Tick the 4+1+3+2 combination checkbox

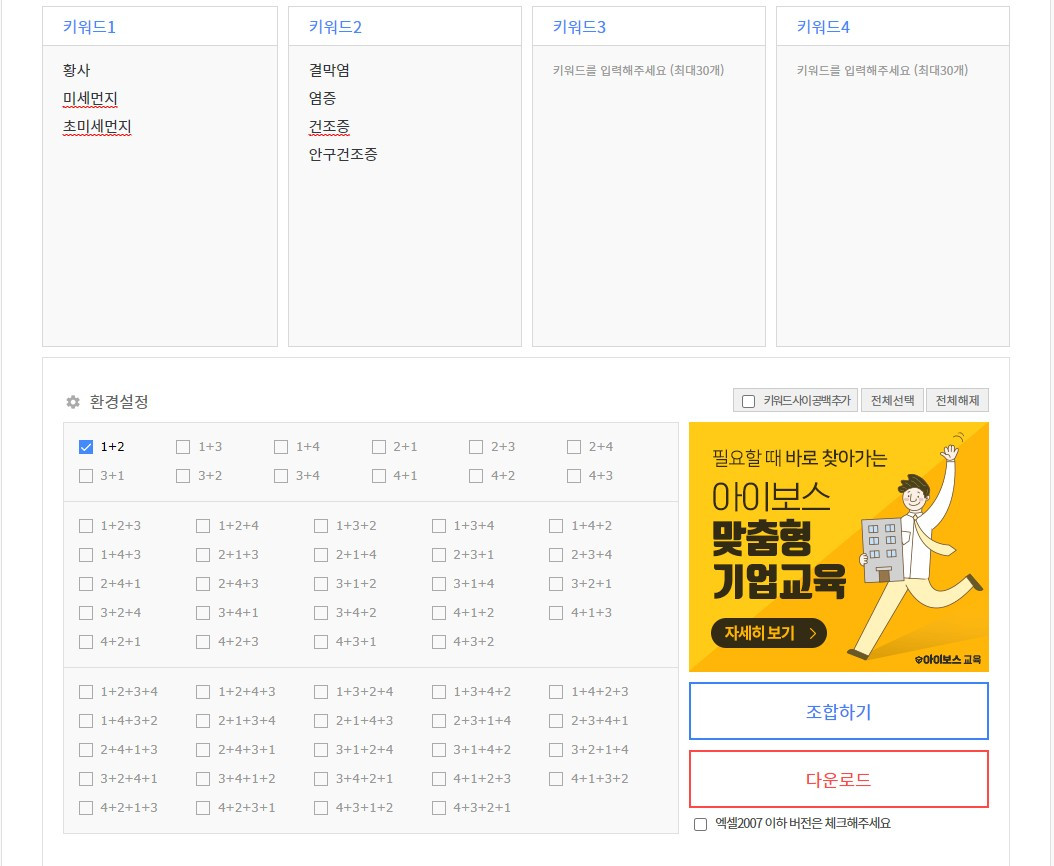pos(556,779)
